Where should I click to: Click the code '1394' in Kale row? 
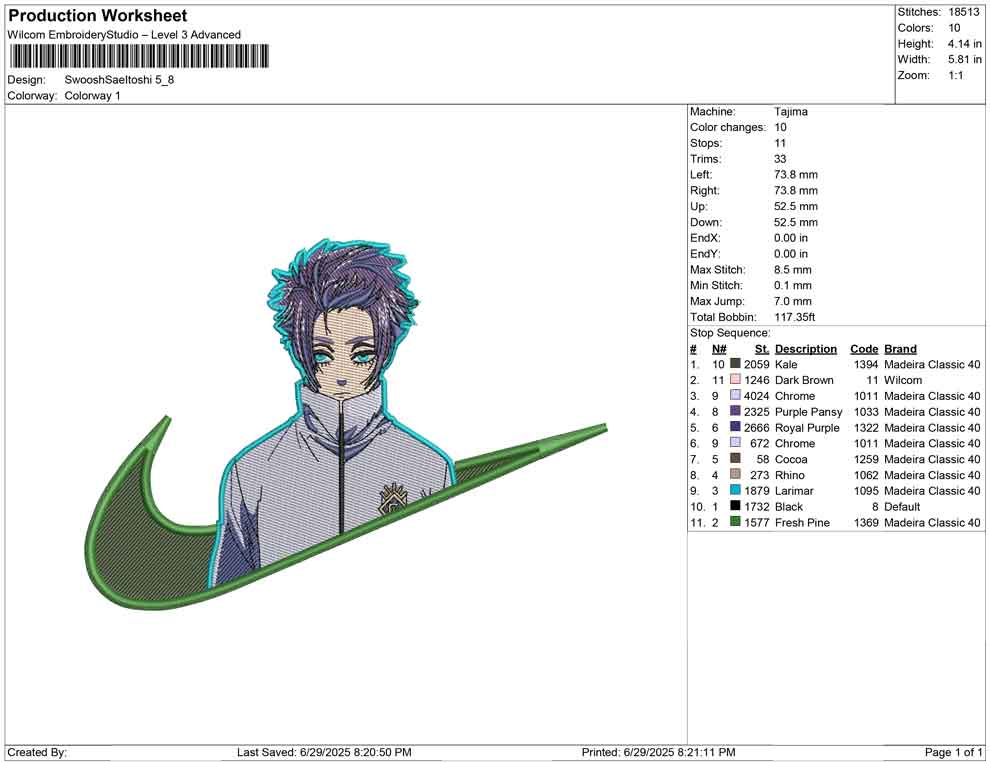pyautogui.click(x=866, y=364)
